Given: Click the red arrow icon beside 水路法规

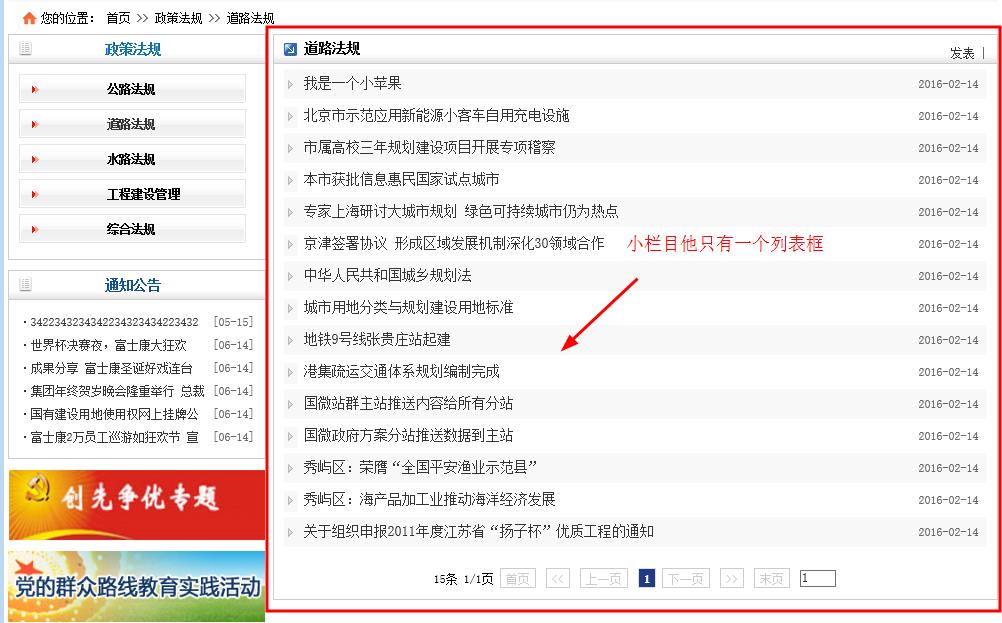Looking at the screenshot, I should click(x=35, y=160).
